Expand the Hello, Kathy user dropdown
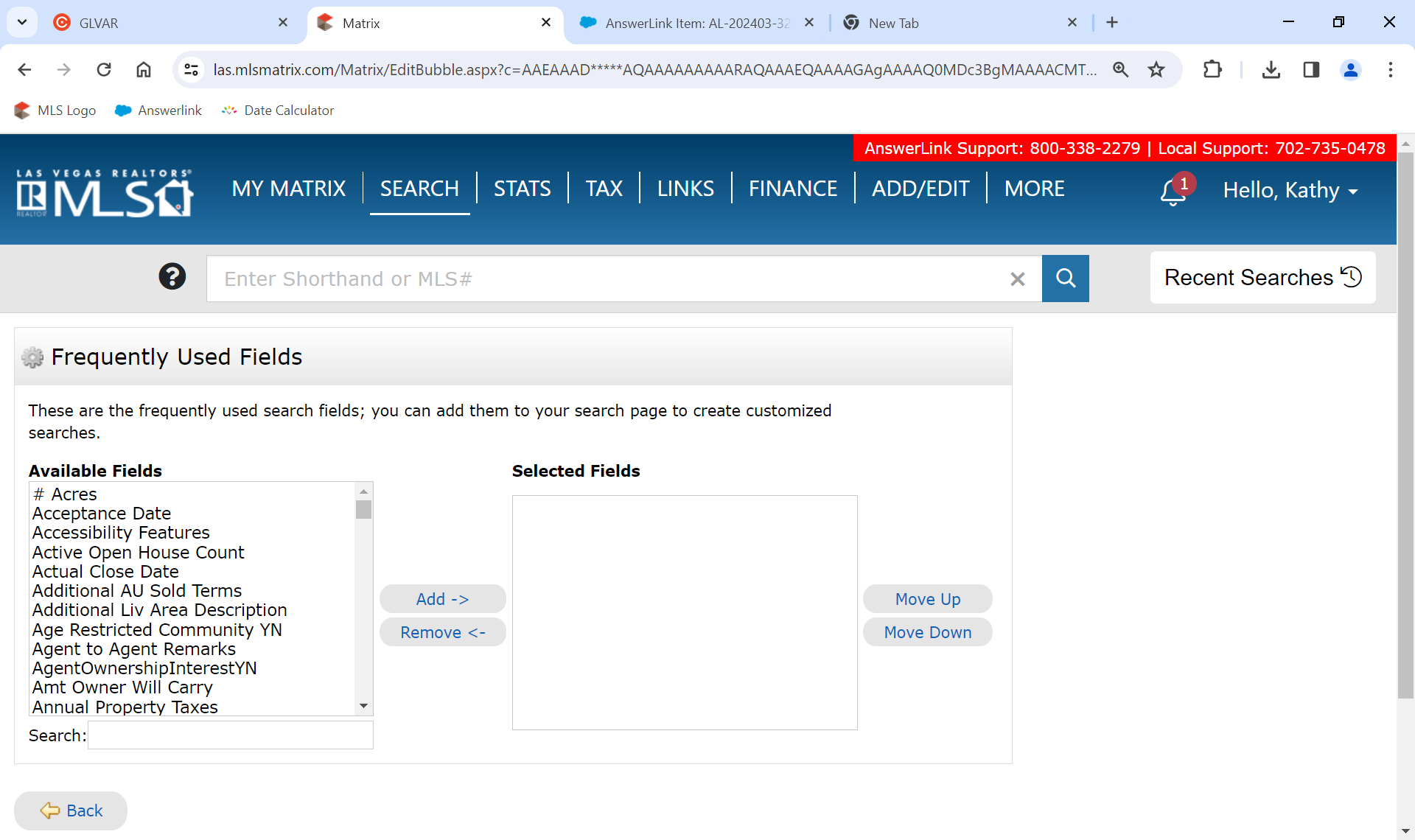This screenshot has height=840, width=1415. [1290, 191]
